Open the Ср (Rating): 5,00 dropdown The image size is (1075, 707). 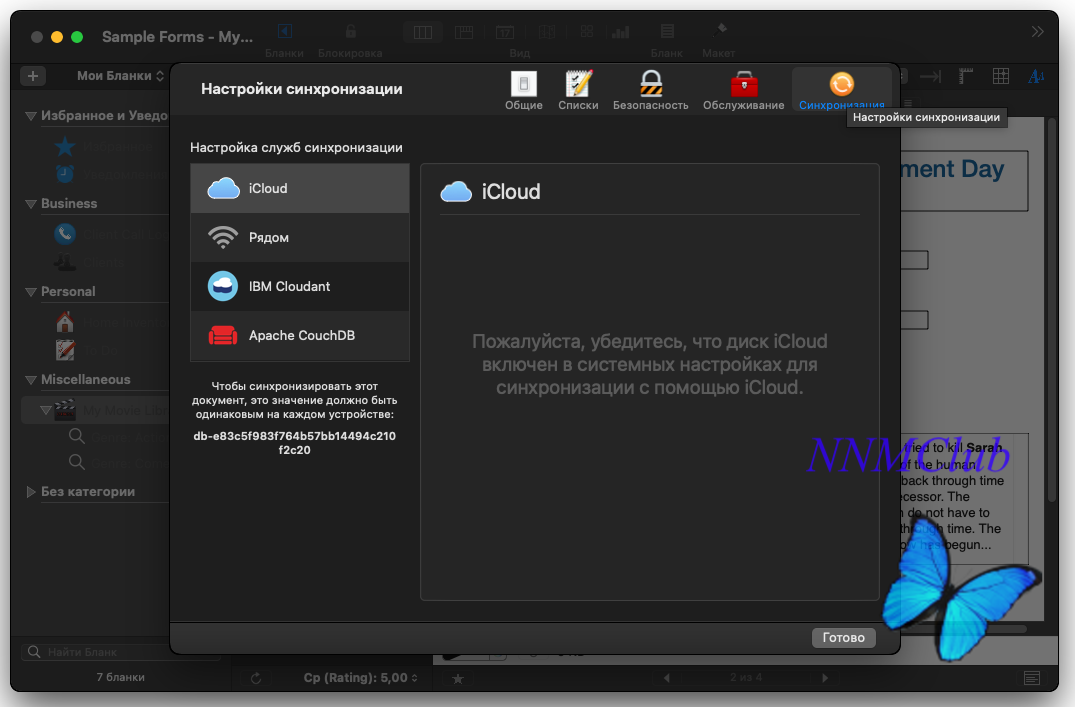(x=361, y=678)
